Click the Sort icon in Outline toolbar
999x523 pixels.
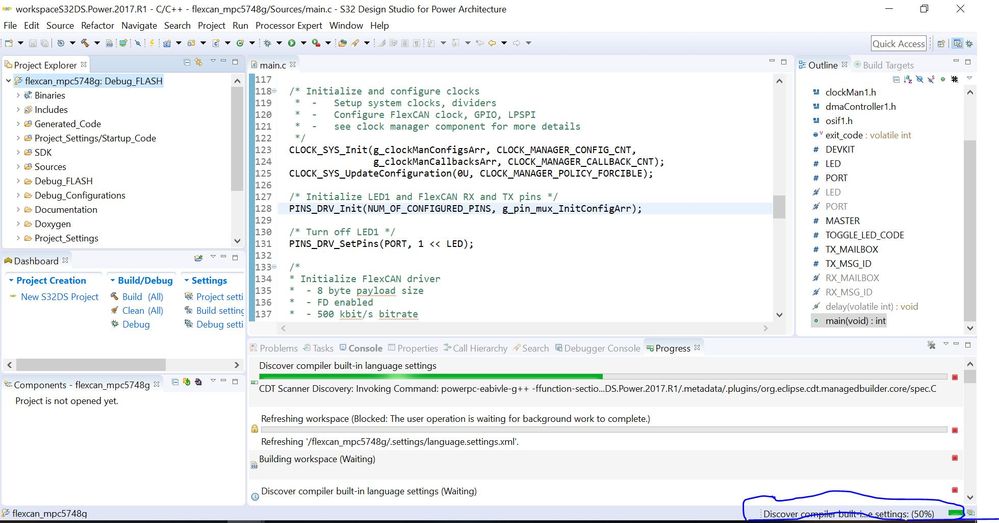pyautogui.click(x=908, y=79)
